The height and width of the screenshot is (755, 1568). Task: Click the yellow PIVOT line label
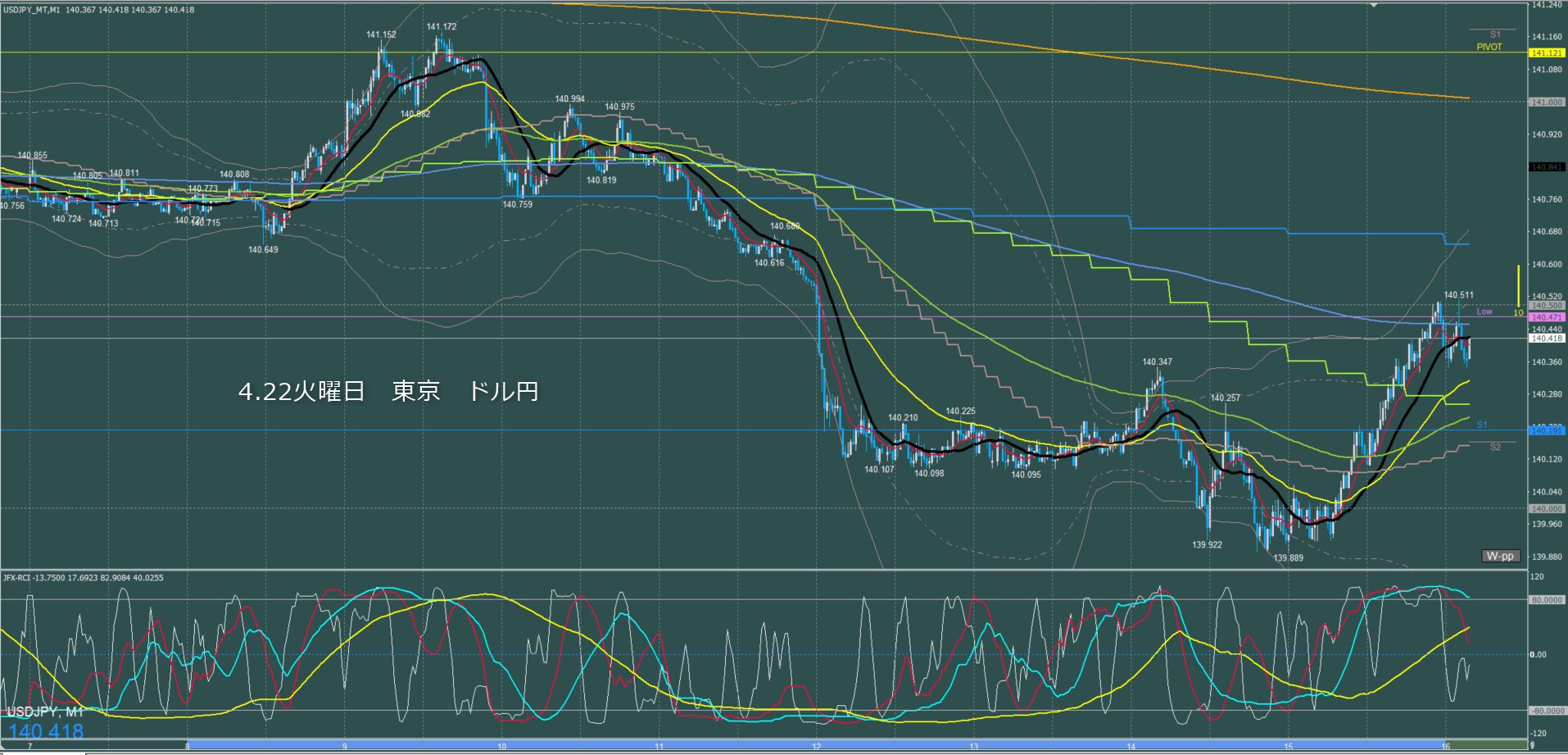click(1489, 47)
